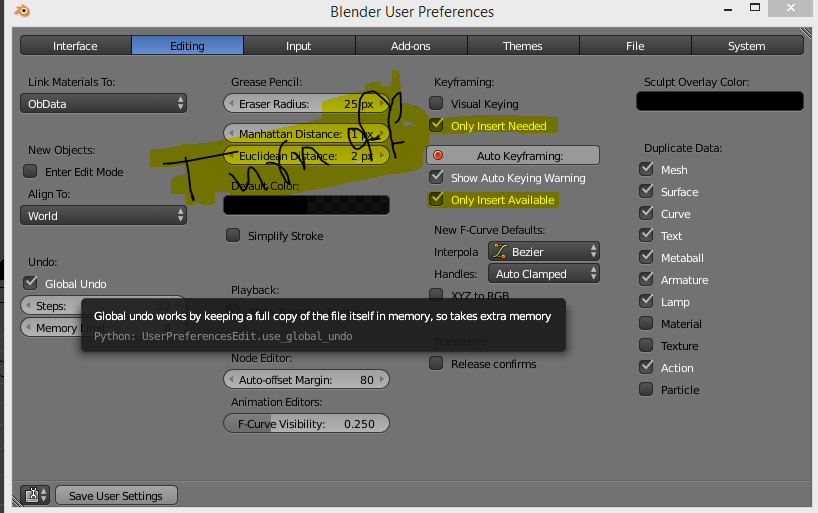Viewport: 818px width, 513px height.
Task: Click the undo Steps value field
Action: (x=103, y=305)
